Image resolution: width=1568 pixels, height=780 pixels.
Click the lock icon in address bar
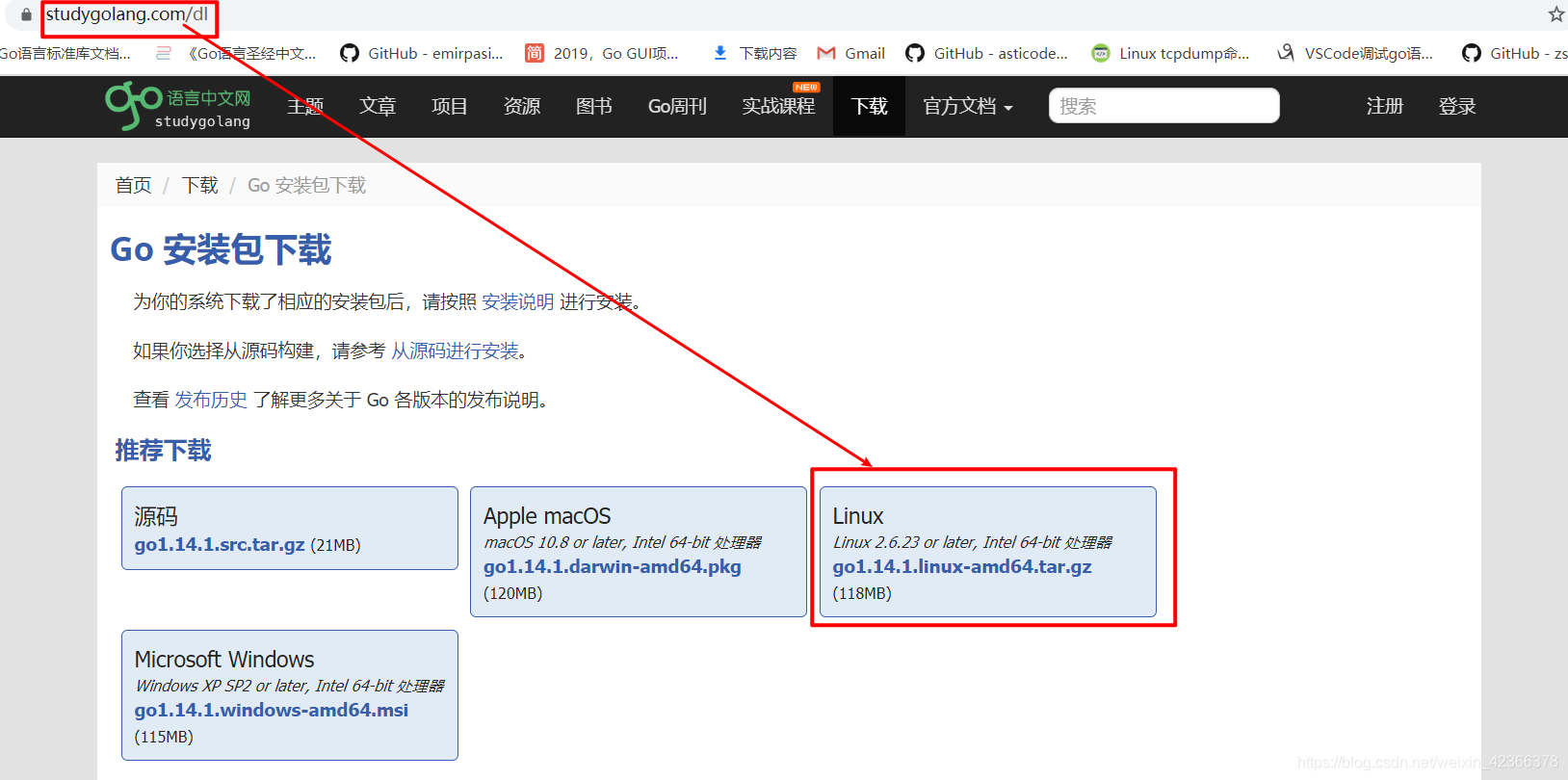pyautogui.click(x=26, y=14)
